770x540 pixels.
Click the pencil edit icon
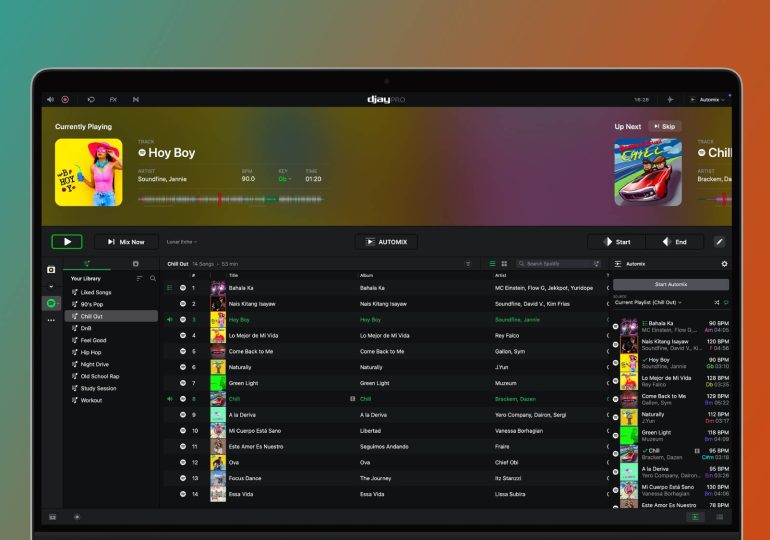click(719, 242)
